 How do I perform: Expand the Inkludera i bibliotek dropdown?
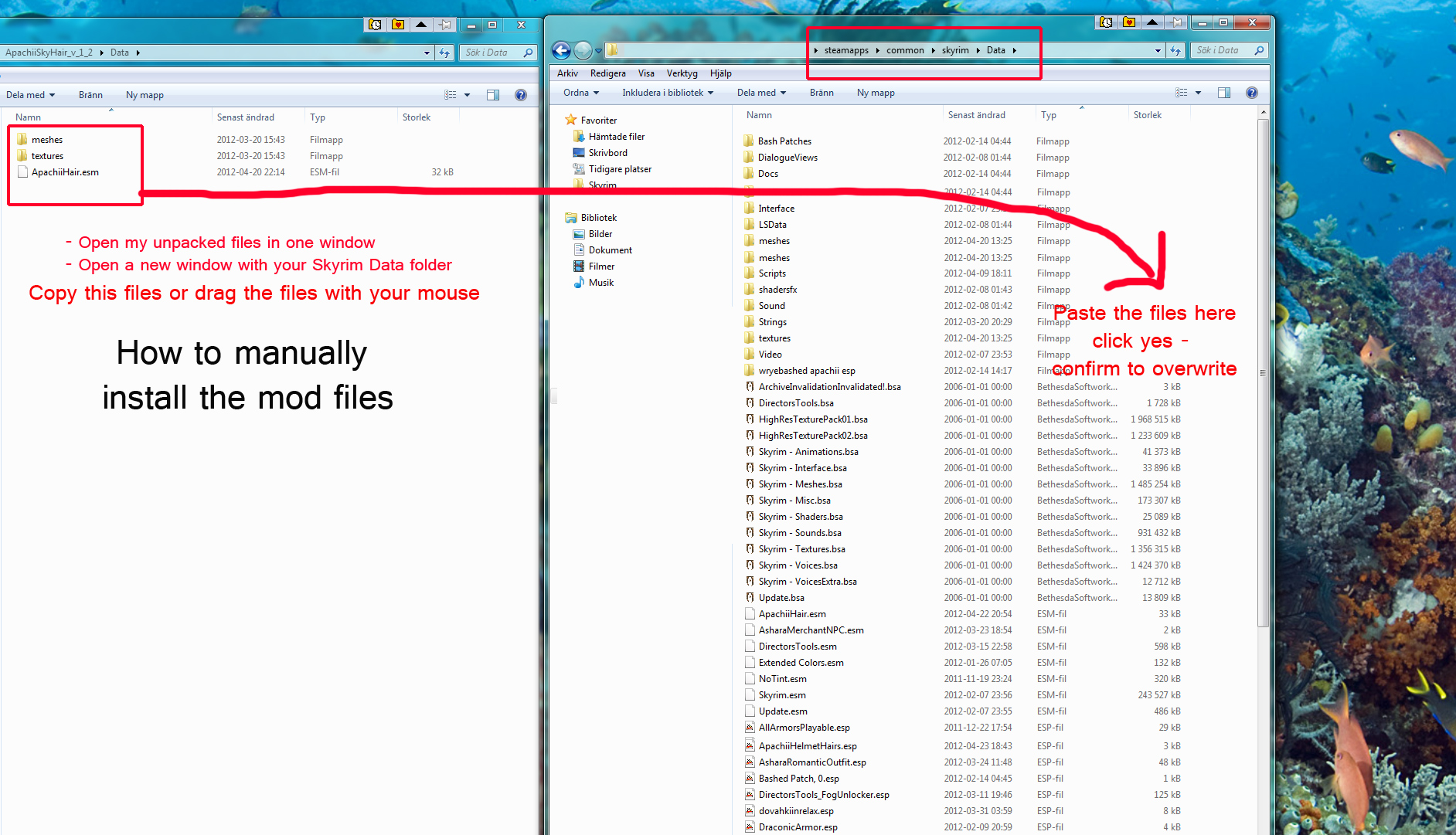668,93
